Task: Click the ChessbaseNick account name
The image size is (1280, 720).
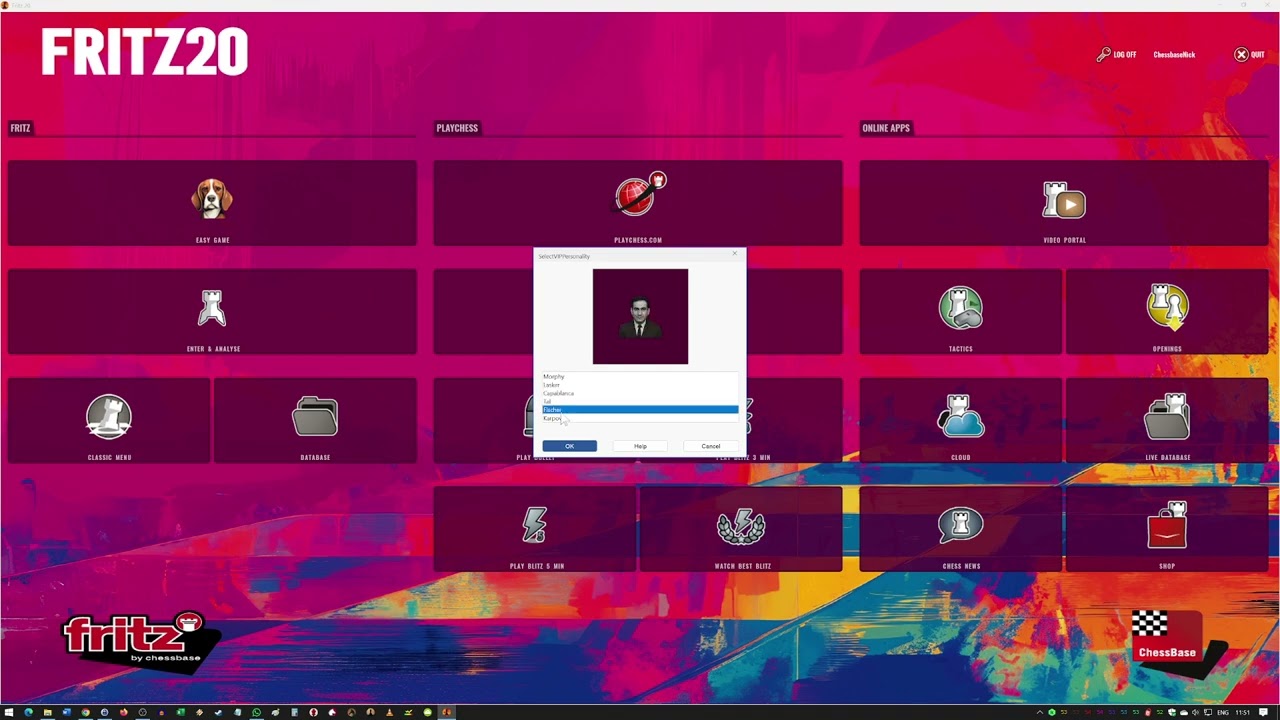Action: coord(1174,55)
